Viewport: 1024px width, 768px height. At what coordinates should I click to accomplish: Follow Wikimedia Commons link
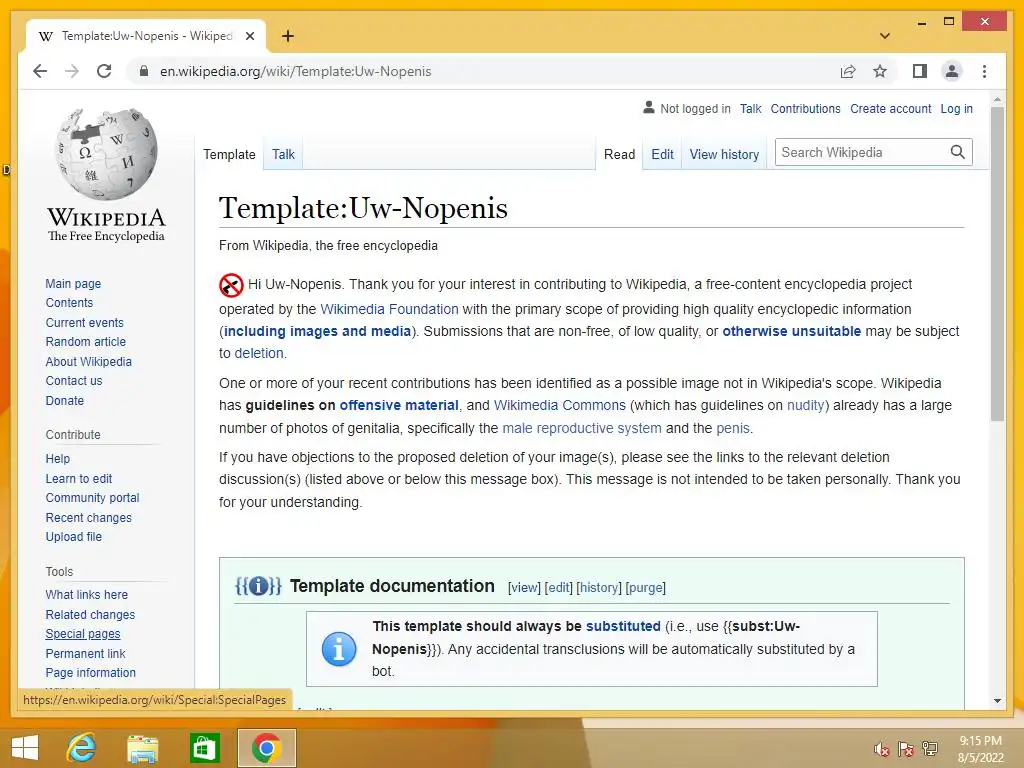(x=560, y=405)
